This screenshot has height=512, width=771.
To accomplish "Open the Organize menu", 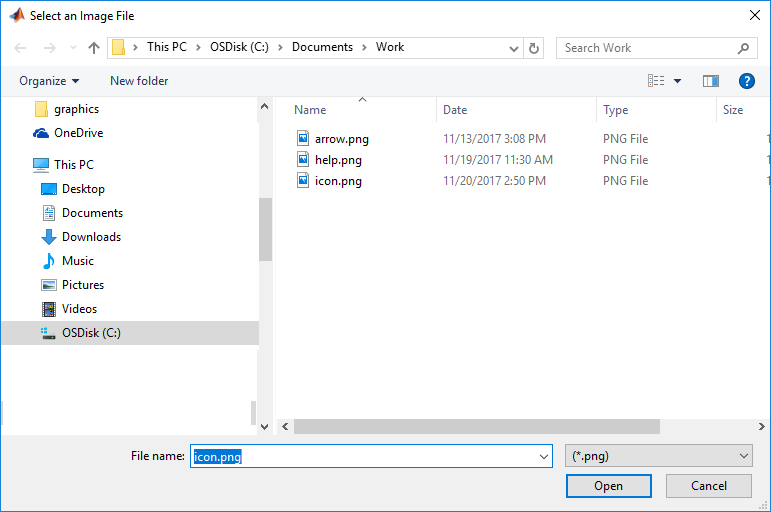I will coord(49,81).
